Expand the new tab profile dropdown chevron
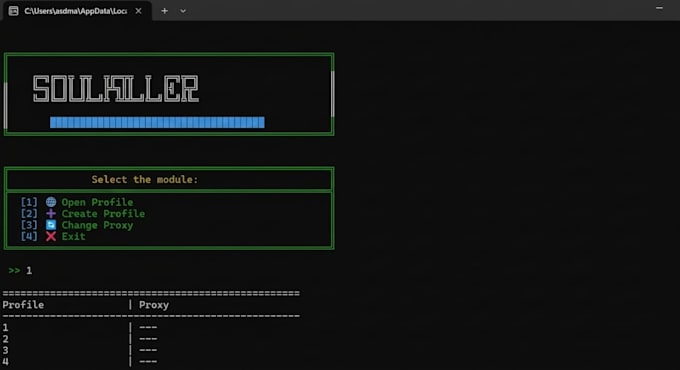The width and height of the screenshot is (680, 370). click(x=183, y=11)
